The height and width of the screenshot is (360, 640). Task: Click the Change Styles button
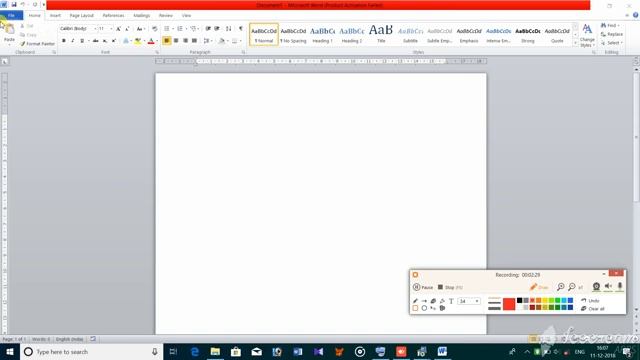click(587, 36)
